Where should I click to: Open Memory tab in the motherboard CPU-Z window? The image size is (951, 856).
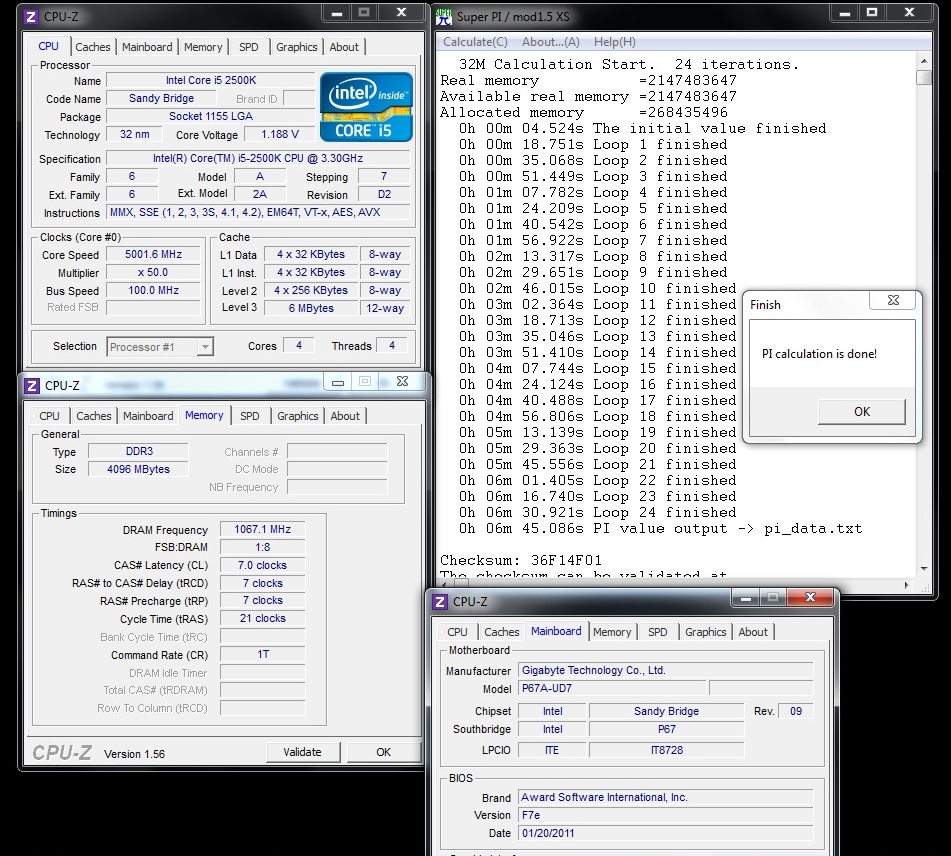[612, 632]
